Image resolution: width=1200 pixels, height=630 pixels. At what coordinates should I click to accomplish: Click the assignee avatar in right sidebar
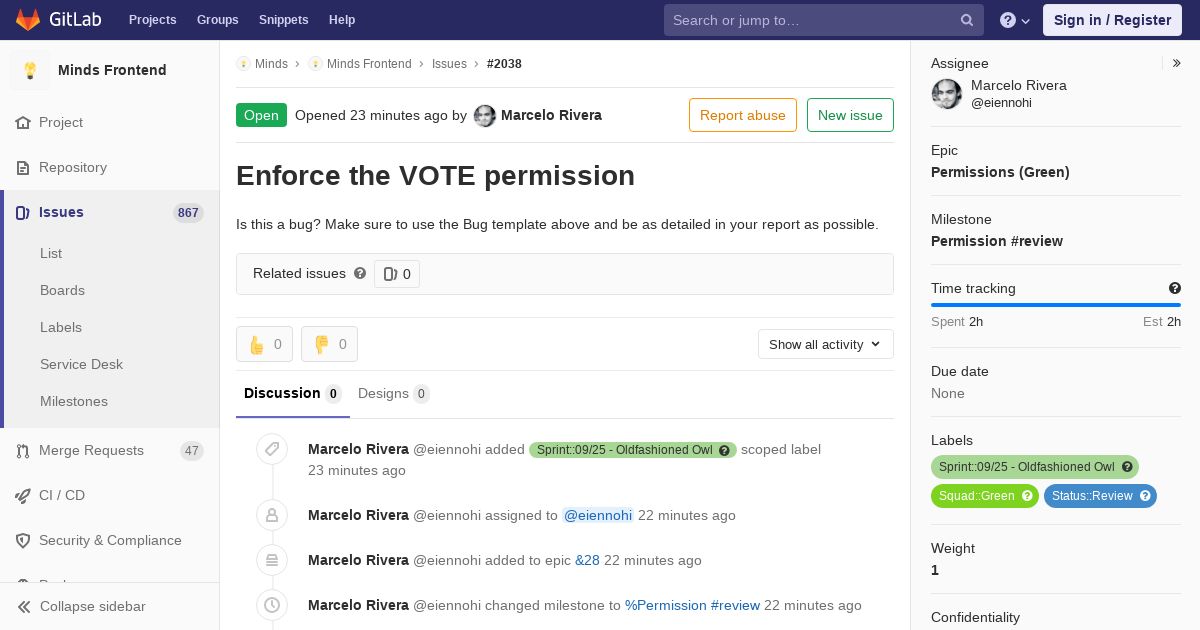(x=947, y=94)
